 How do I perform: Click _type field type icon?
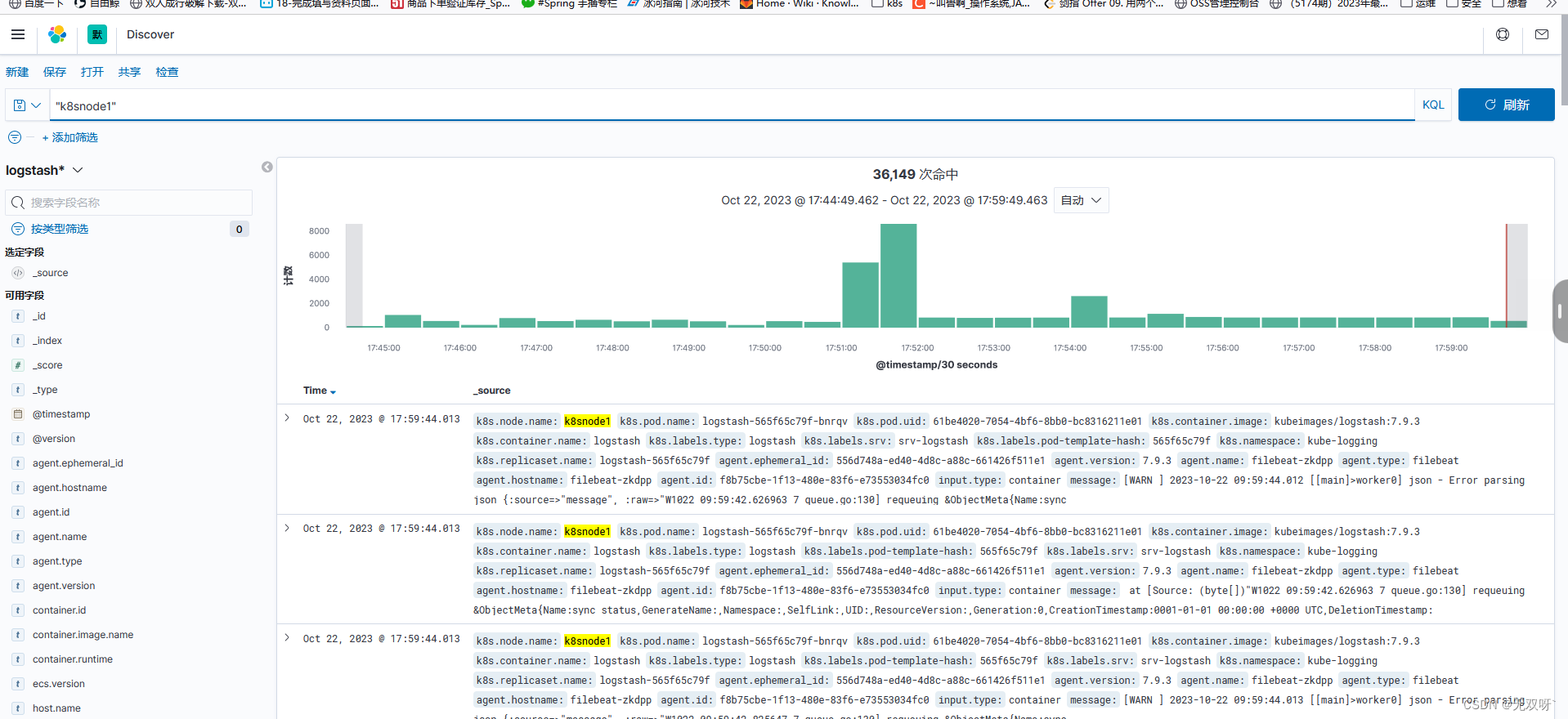click(18, 390)
